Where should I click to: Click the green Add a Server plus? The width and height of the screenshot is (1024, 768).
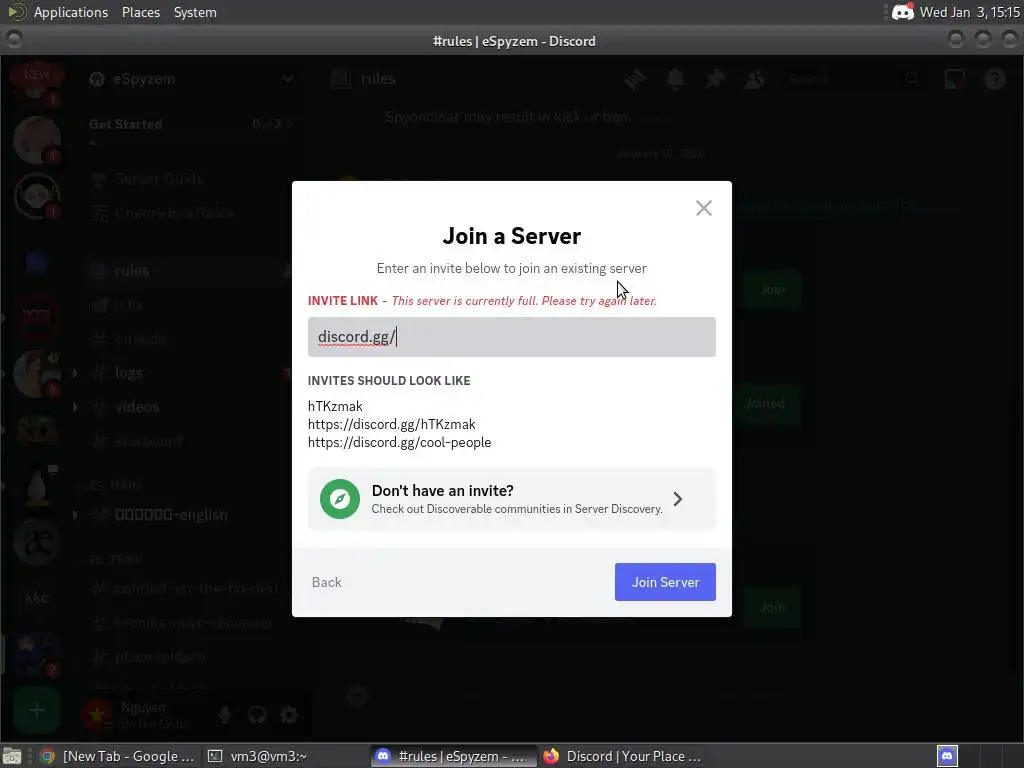point(37,710)
